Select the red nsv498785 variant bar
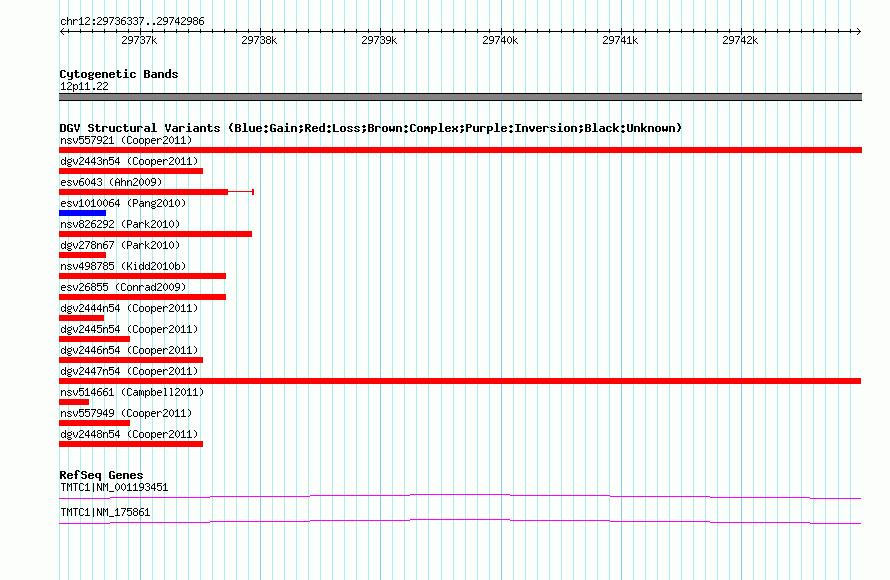This screenshot has height=580, width=890. coord(142,276)
